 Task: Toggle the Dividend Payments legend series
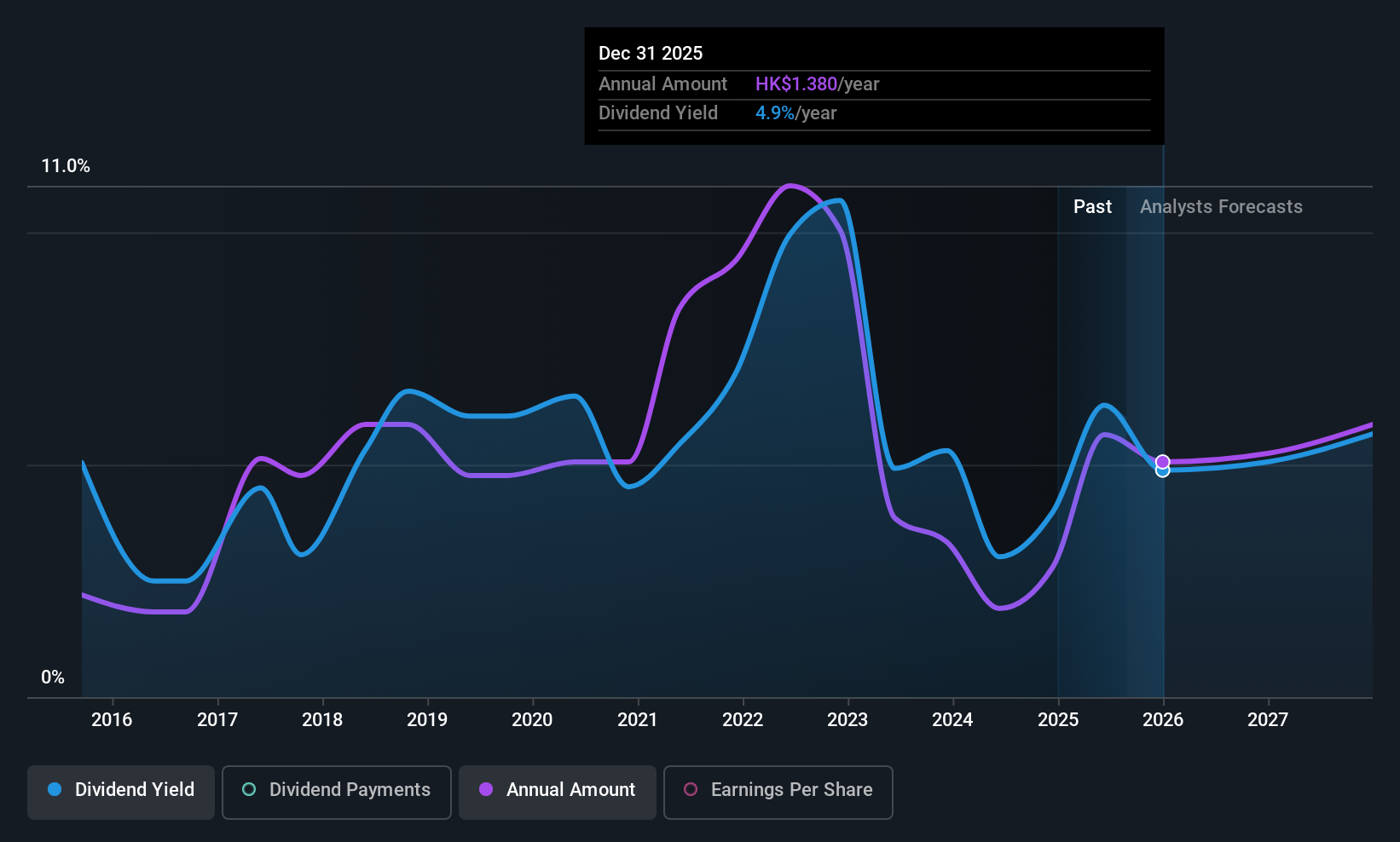tap(337, 793)
